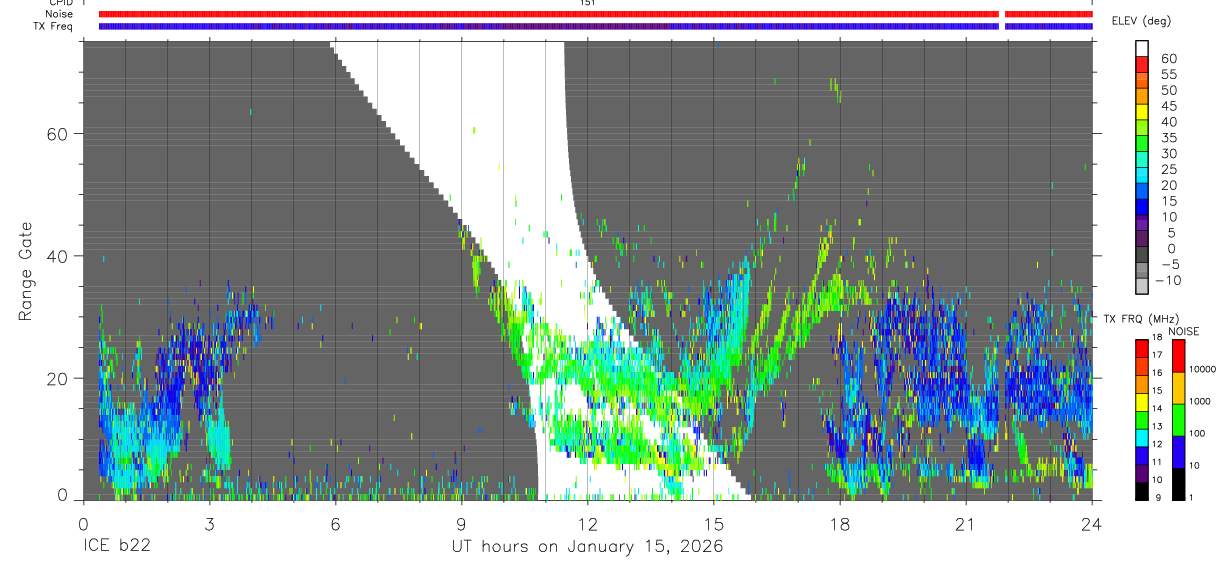This screenshot has width=1228, height=567.
Task: Select the UT hour '12' tick label
Action: click(588, 525)
